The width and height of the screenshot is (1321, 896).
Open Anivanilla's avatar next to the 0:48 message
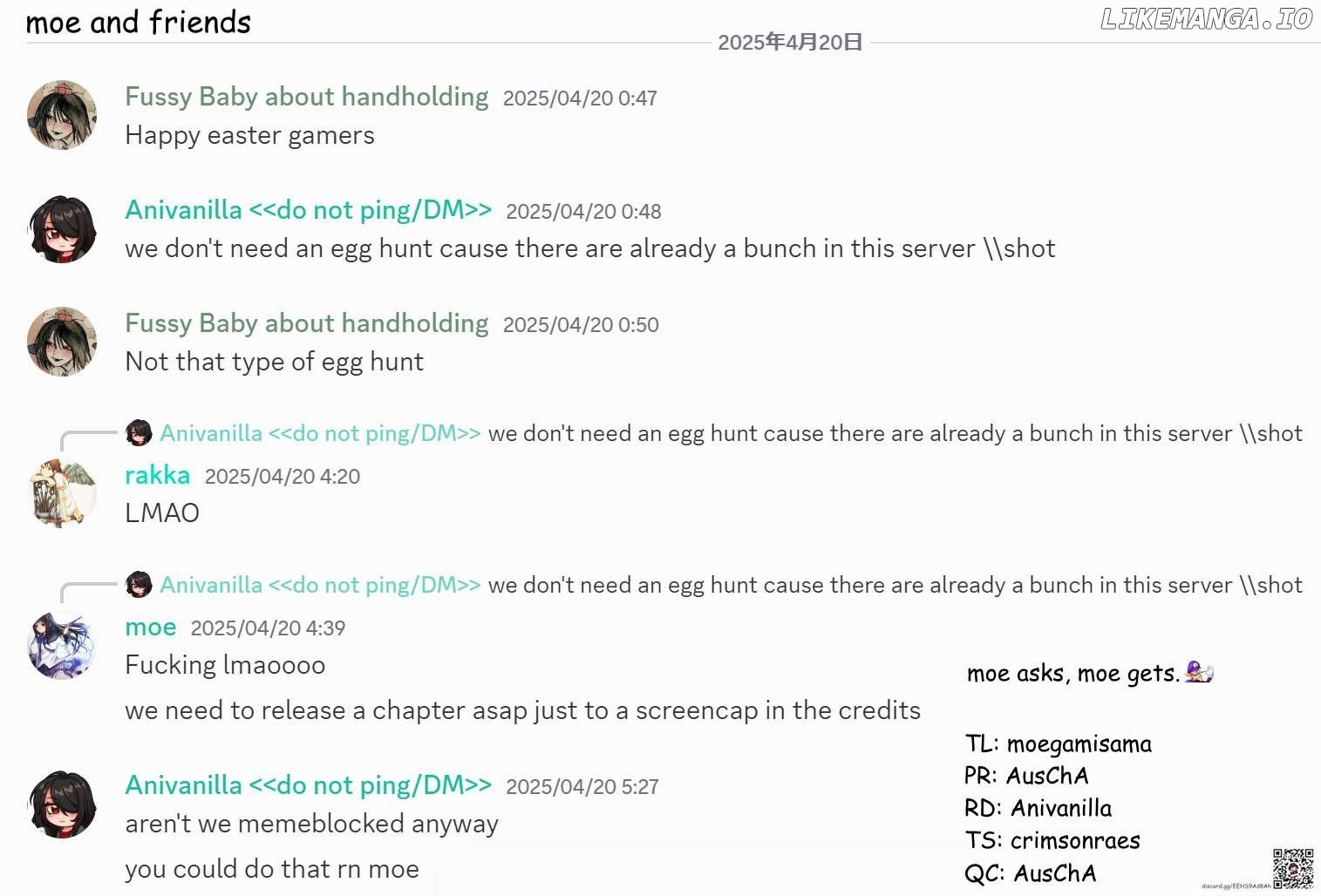62,229
